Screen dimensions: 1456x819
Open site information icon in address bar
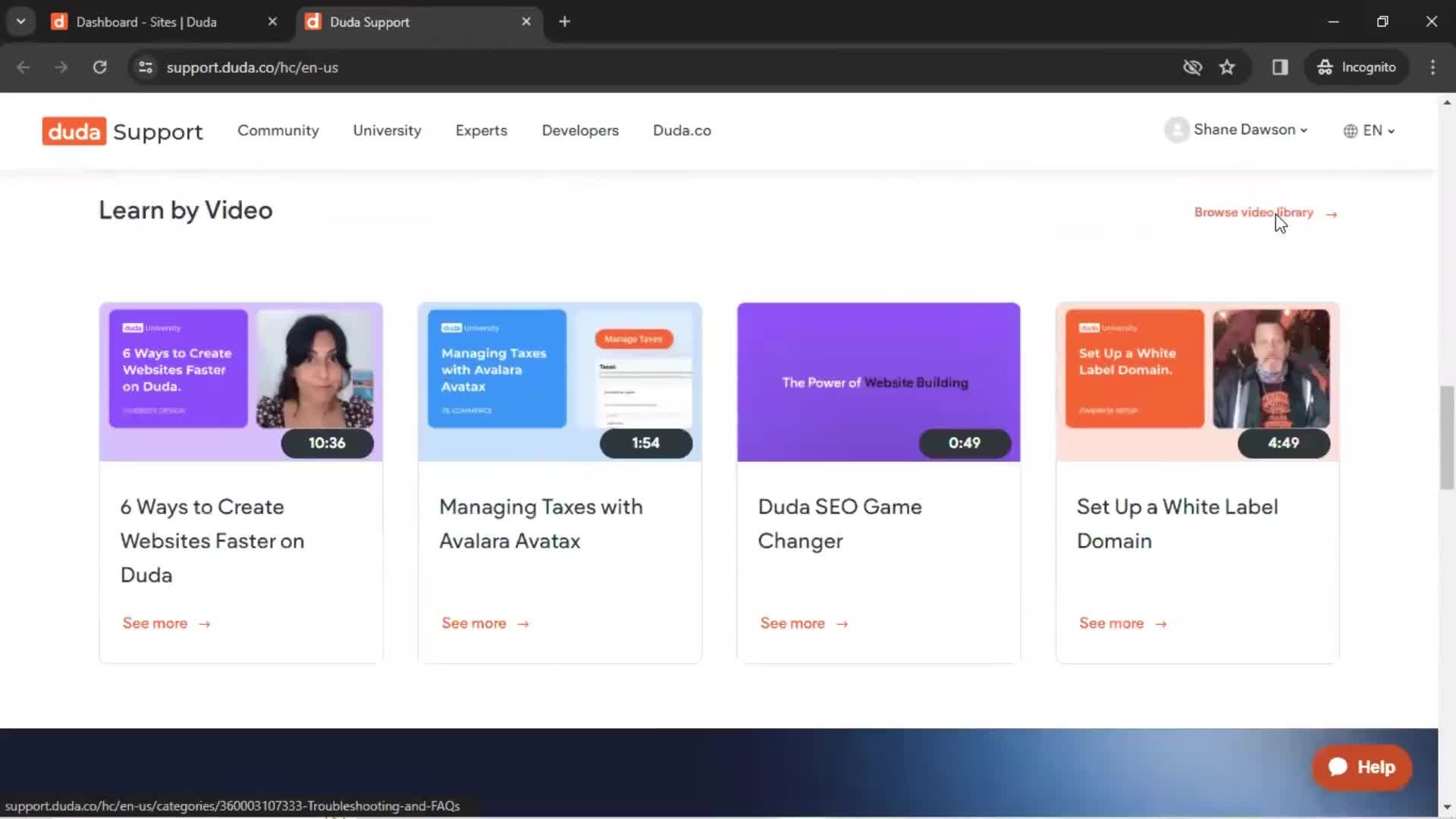click(146, 67)
